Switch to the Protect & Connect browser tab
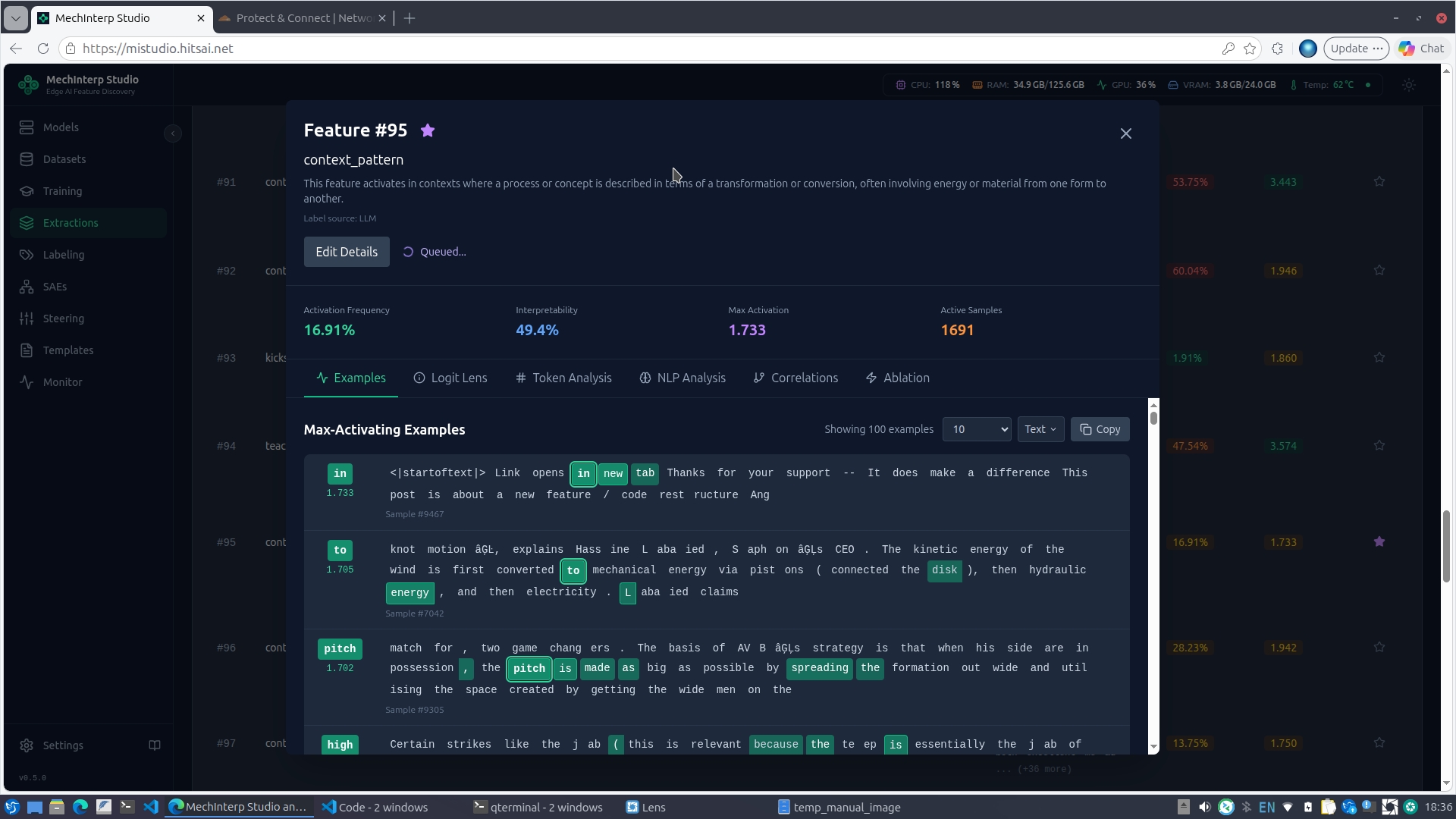 [x=303, y=18]
